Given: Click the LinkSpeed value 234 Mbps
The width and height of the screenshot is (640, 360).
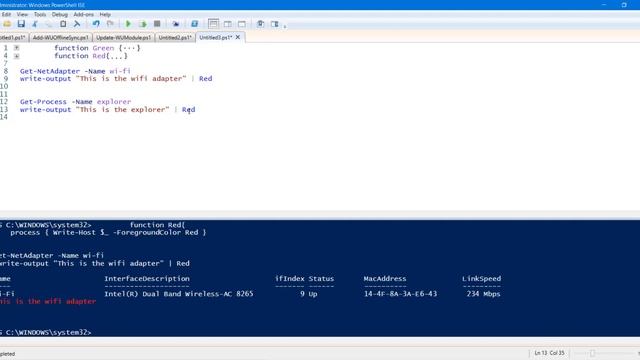Looking at the screenshot, I should 483,294.
